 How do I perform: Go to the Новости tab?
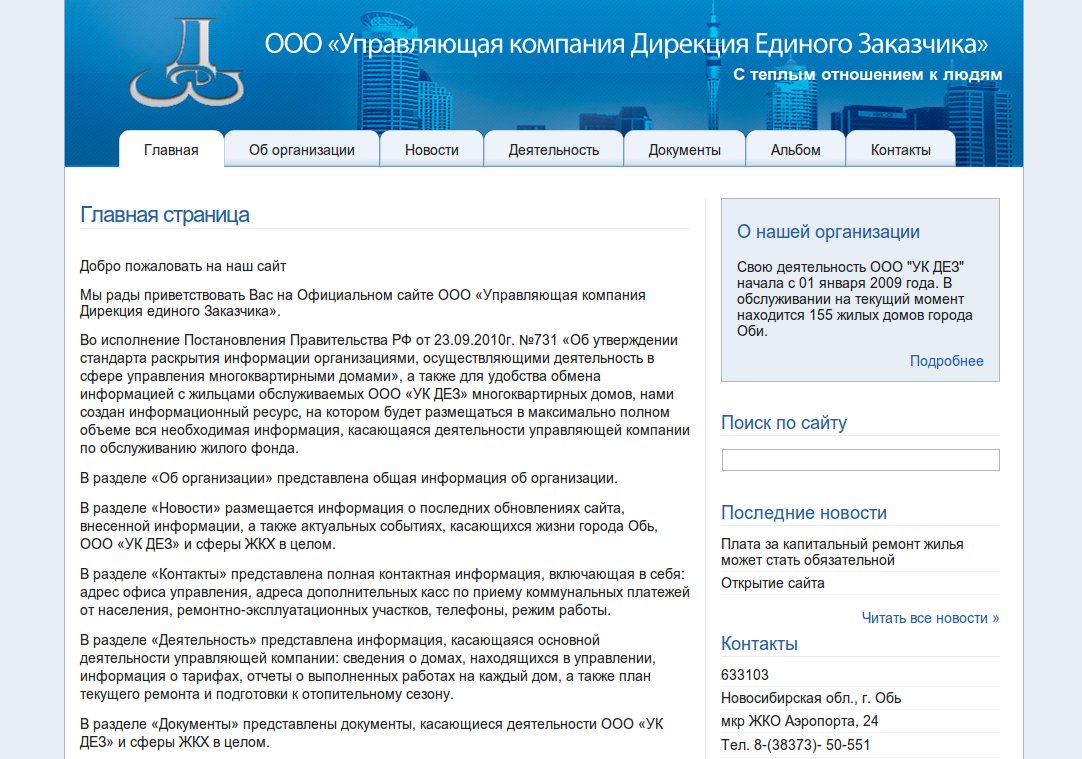(x=432, y=150)
